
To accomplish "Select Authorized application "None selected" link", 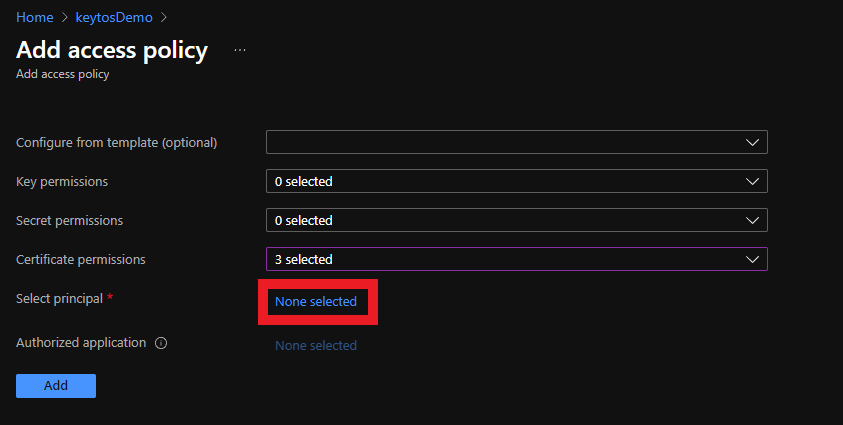I will 316,345.
